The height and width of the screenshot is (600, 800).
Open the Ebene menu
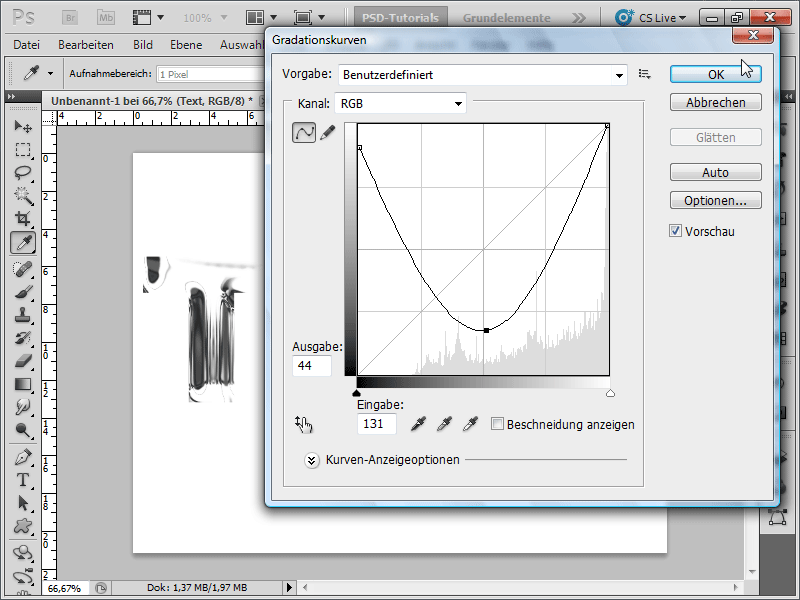pyautogui.click(x=186, y=45)
